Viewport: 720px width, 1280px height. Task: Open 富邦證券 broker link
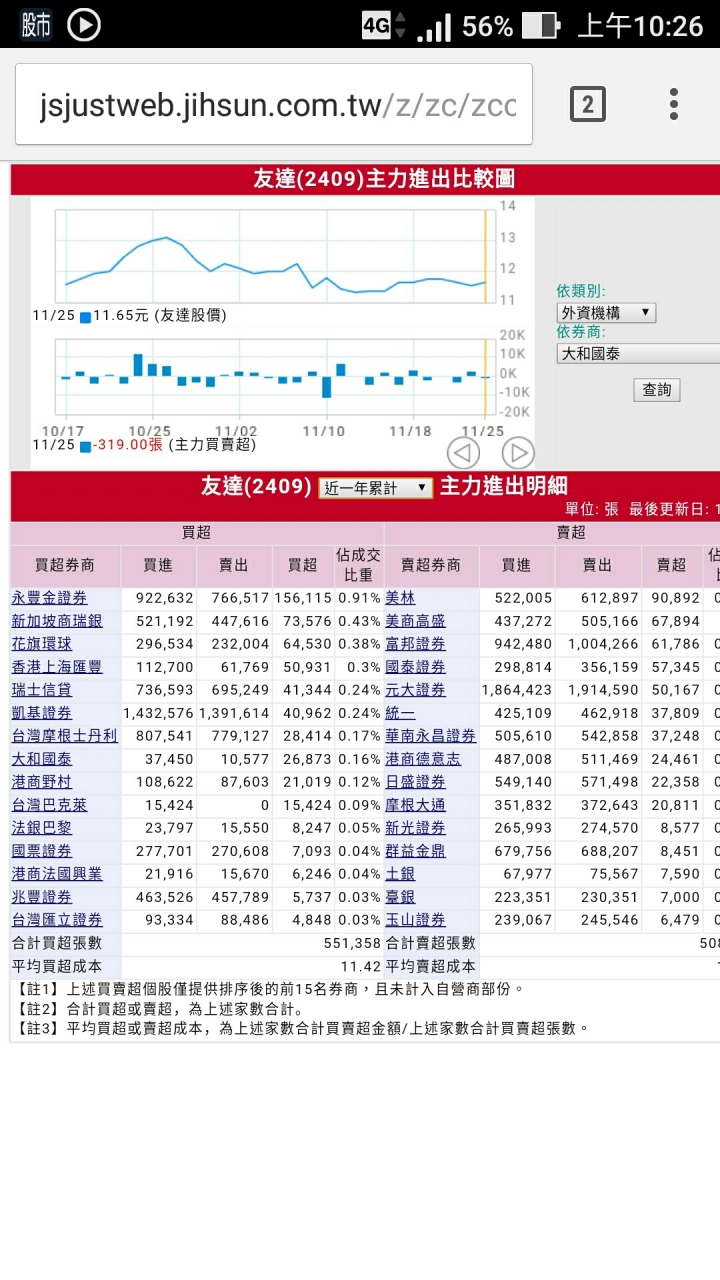(x=415, y=644)
